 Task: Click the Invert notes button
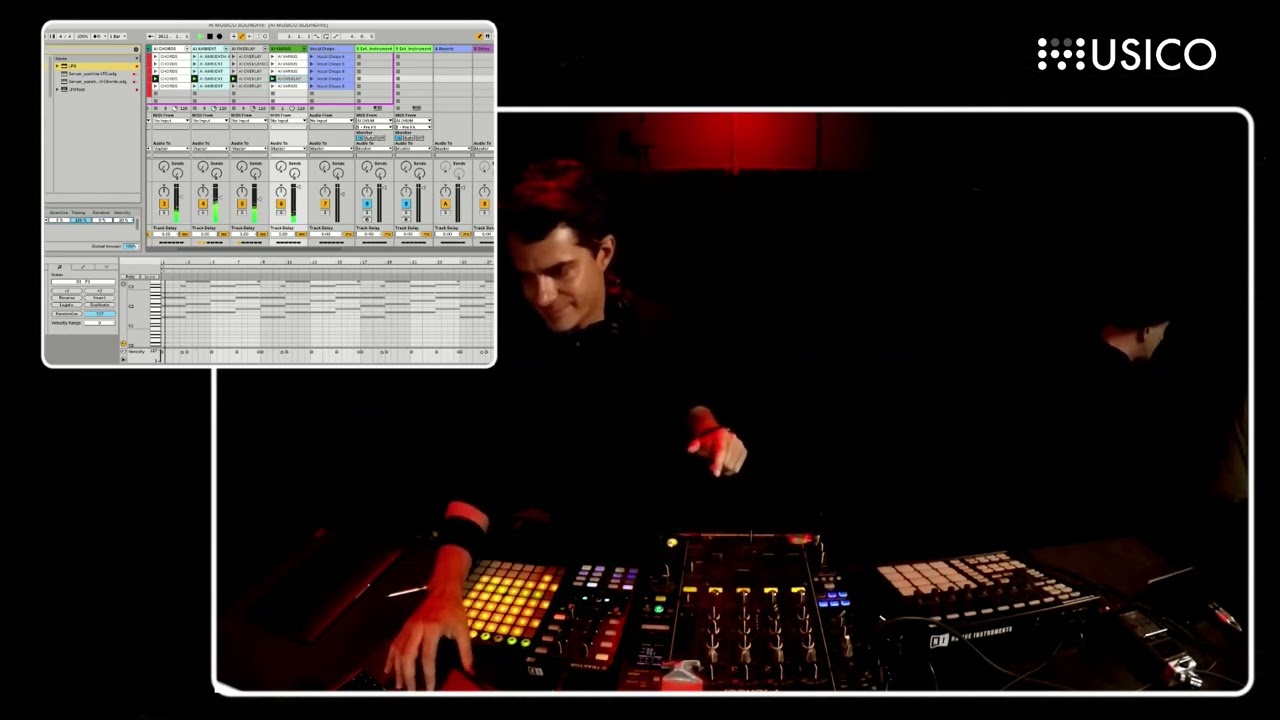tap(100, 298)
